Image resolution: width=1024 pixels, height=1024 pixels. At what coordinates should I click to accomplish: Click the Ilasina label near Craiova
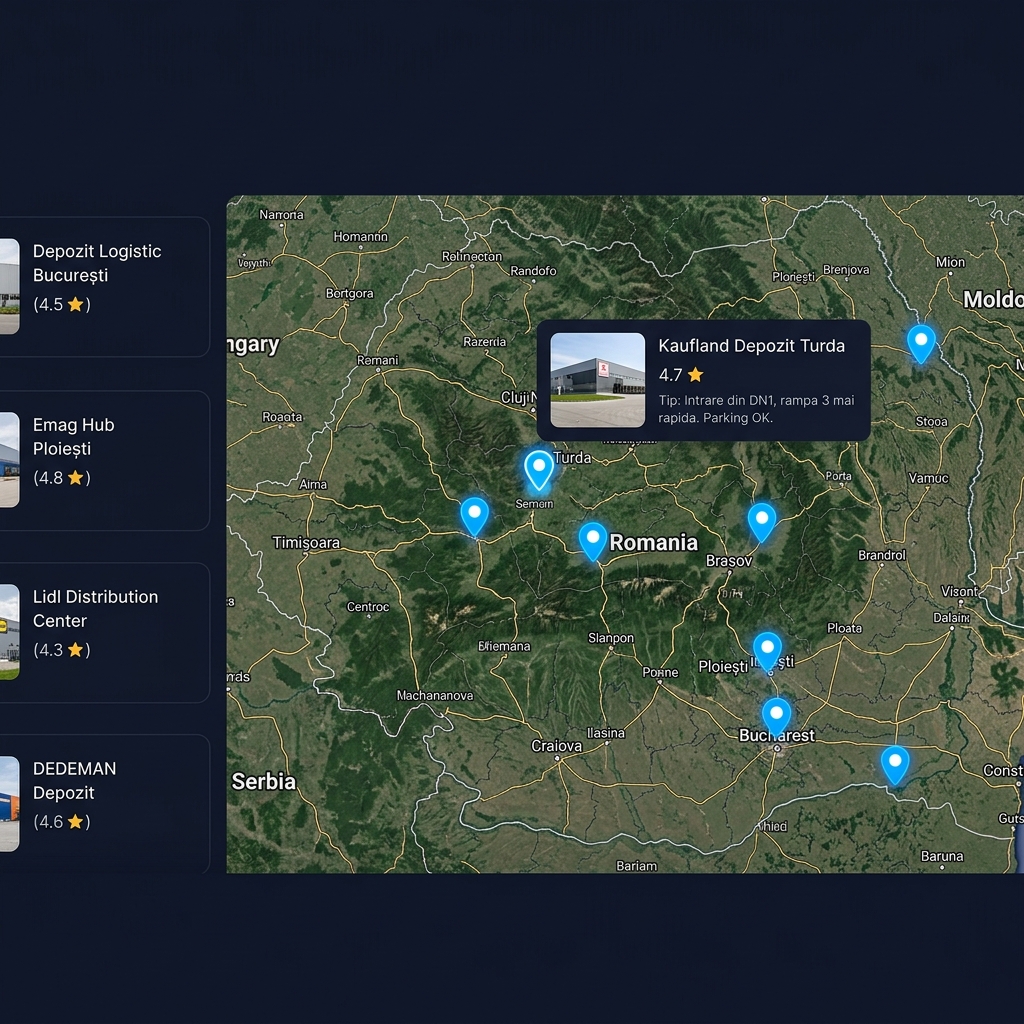(605, 733)
